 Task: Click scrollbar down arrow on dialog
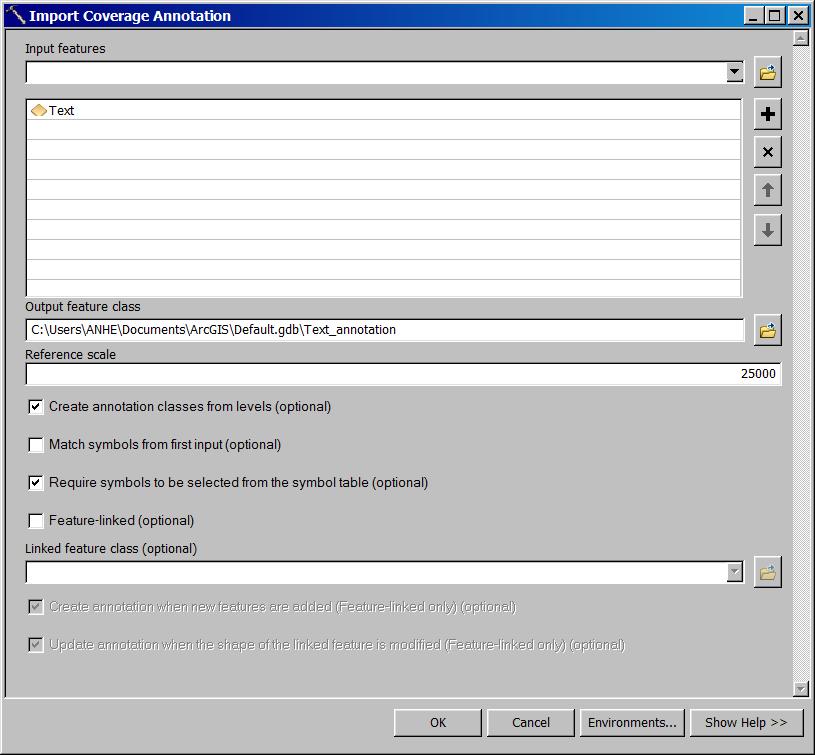click(x=800, y=689)
